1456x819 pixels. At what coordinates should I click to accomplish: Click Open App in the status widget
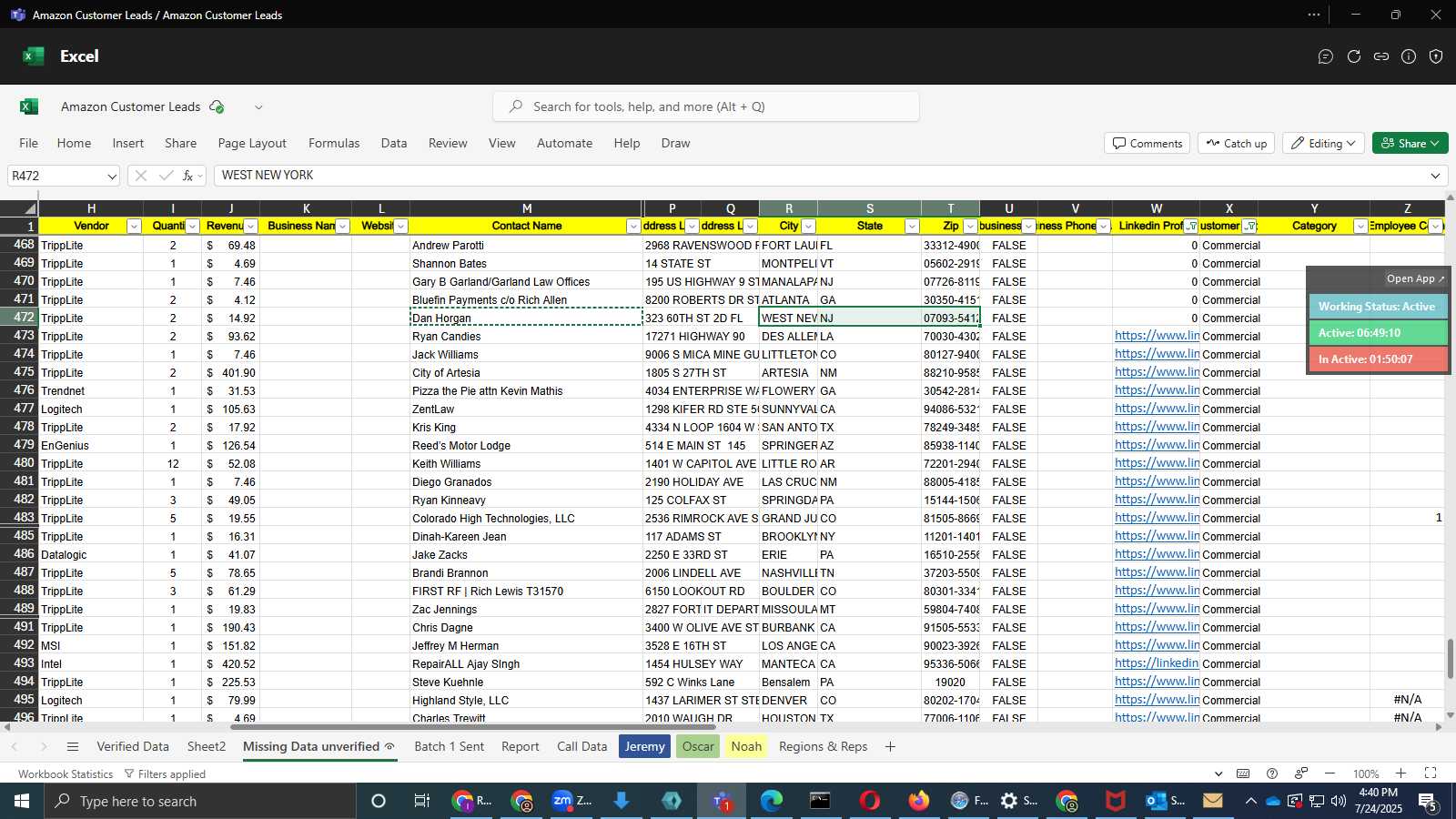point(1415,278)
